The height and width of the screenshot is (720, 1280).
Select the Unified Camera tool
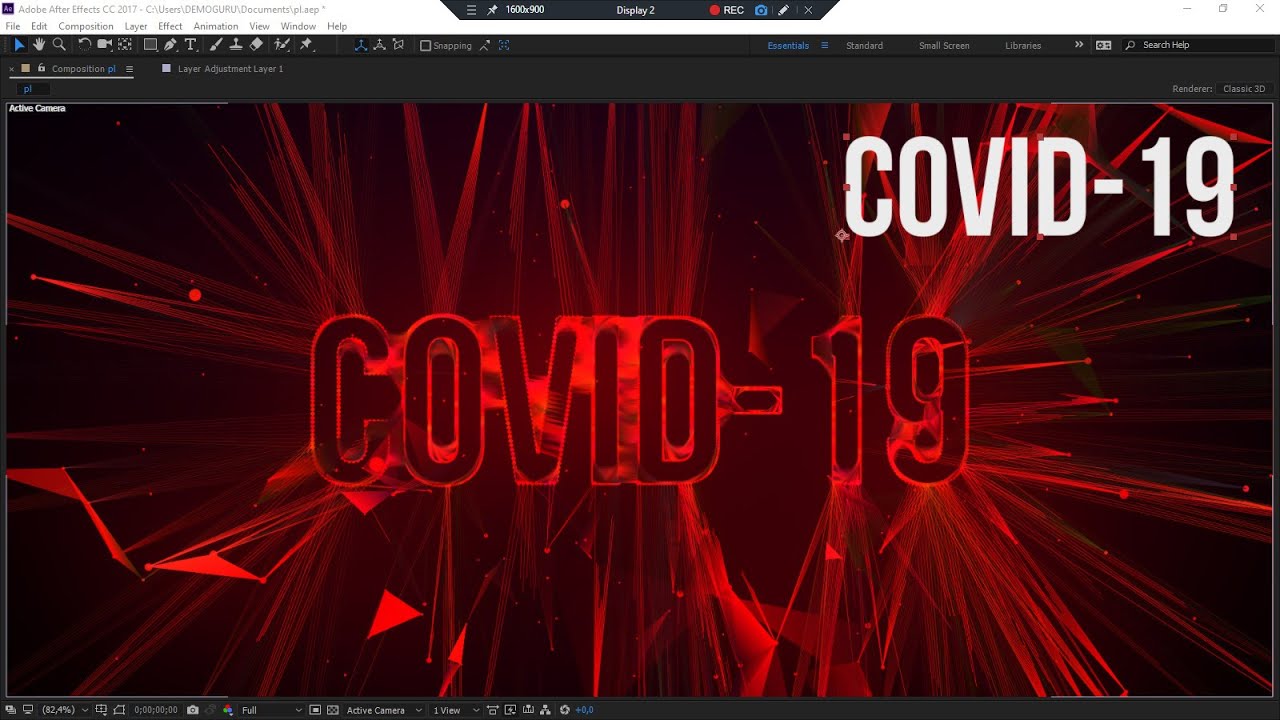pos(104,45)
